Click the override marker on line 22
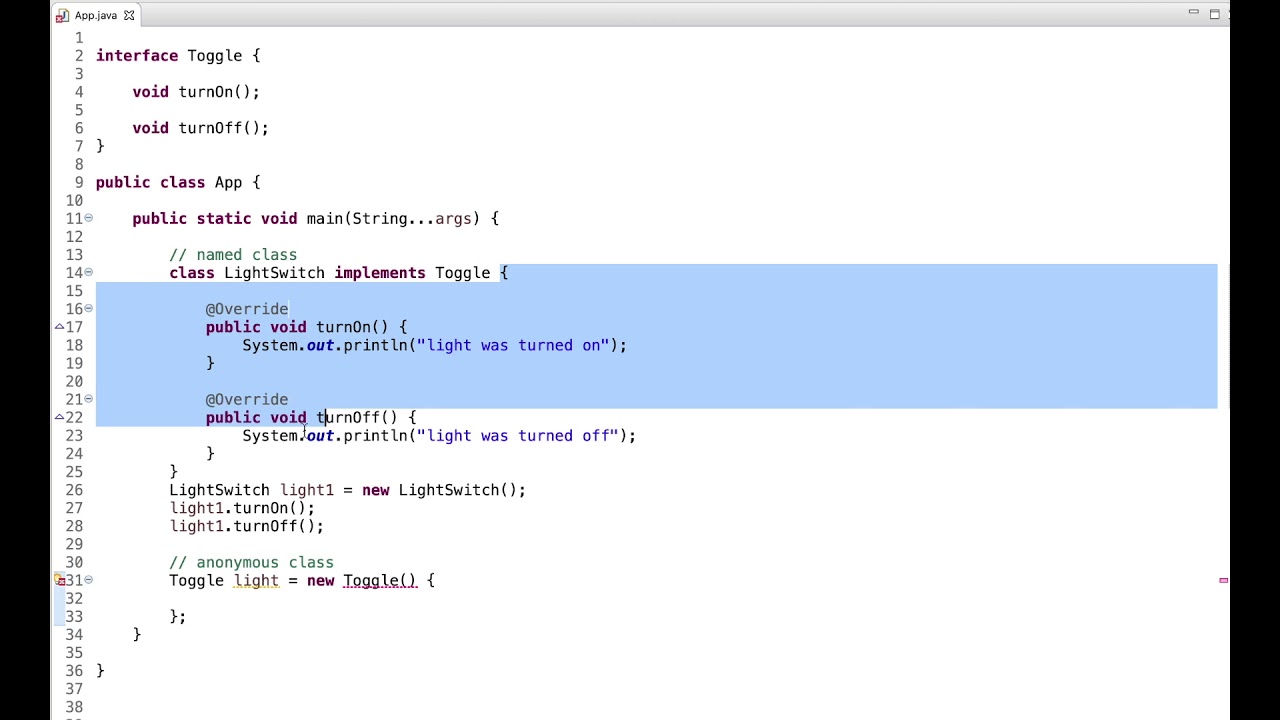This screenshot has width=1280, height=720. (60, 417)
